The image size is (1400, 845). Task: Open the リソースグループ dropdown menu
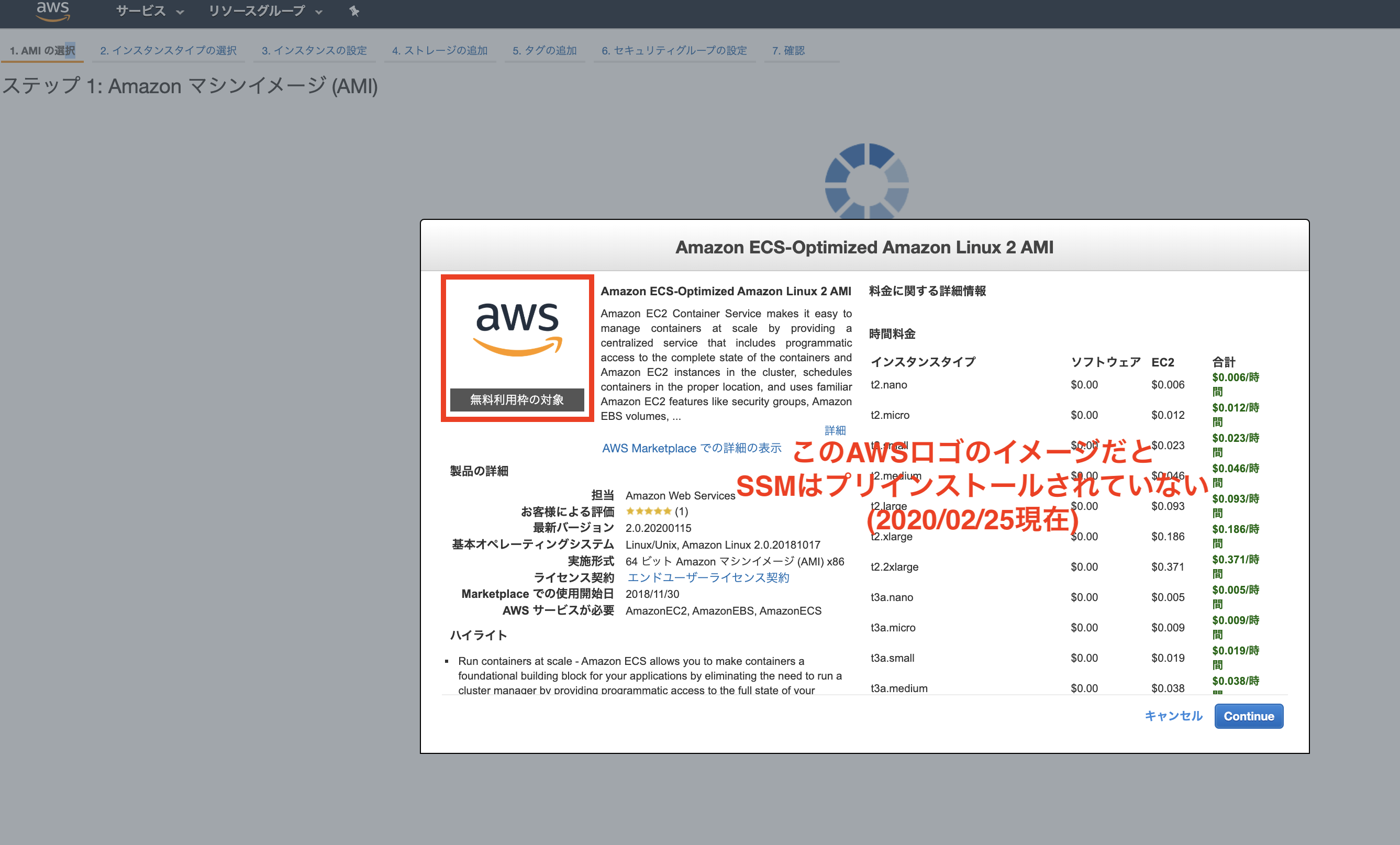(265, 11)
